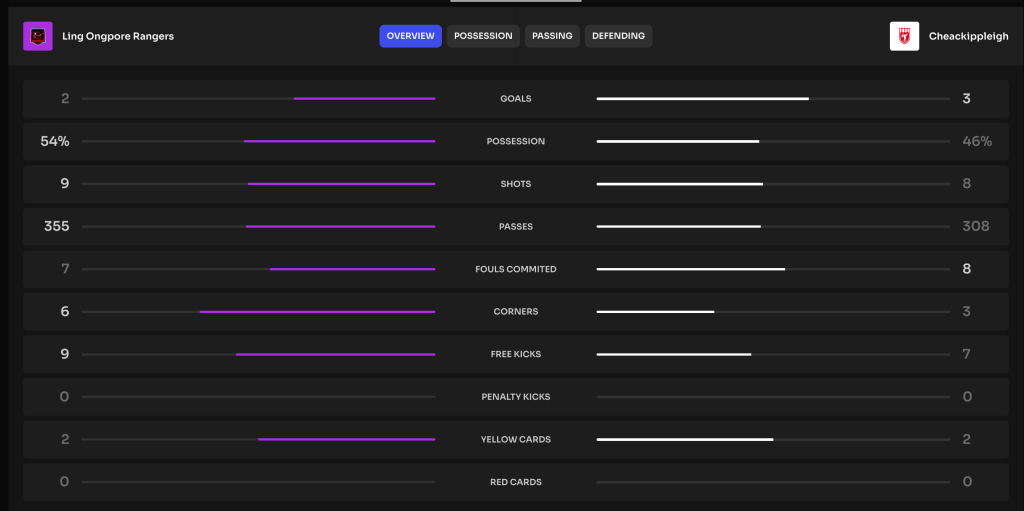Click the Free Kicks row label
This screenshot has width=1024, height=511.
(x=516, y=355)
